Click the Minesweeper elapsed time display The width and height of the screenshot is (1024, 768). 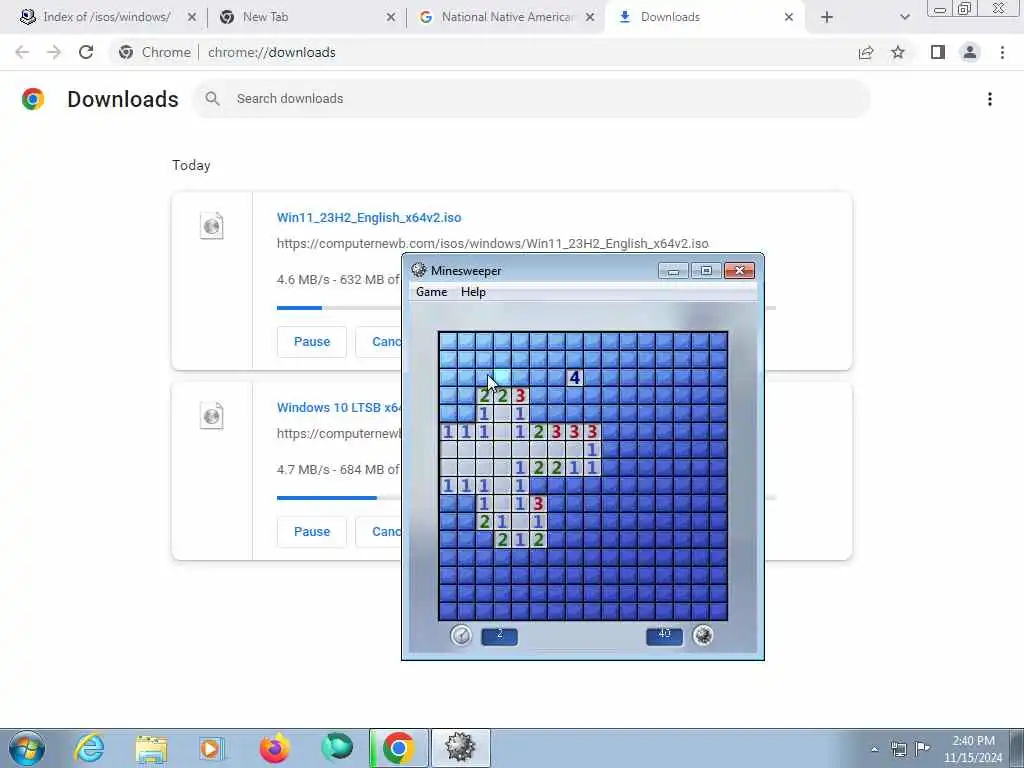(x=500, y=636)
